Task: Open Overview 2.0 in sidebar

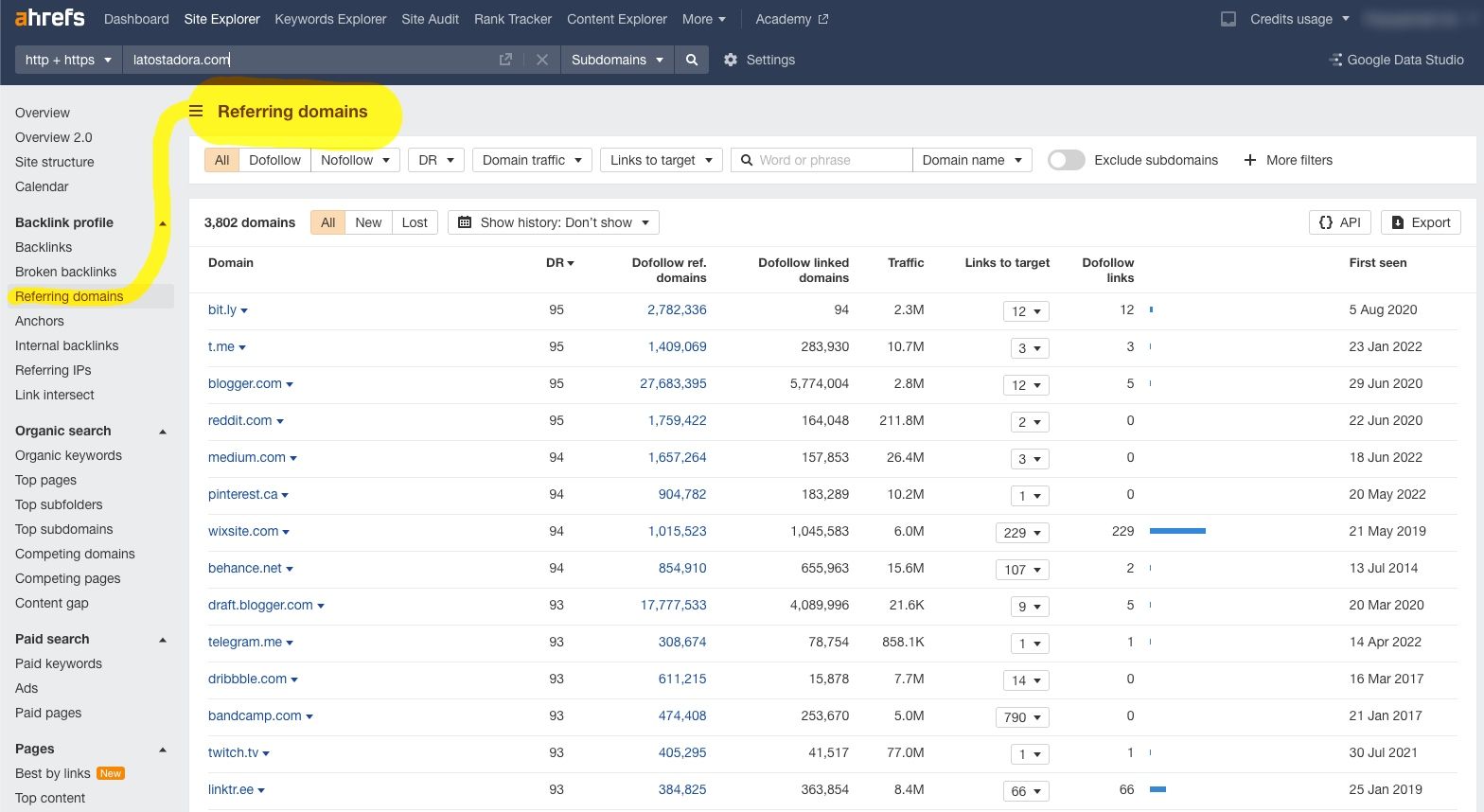Action: tap(54, 137)
